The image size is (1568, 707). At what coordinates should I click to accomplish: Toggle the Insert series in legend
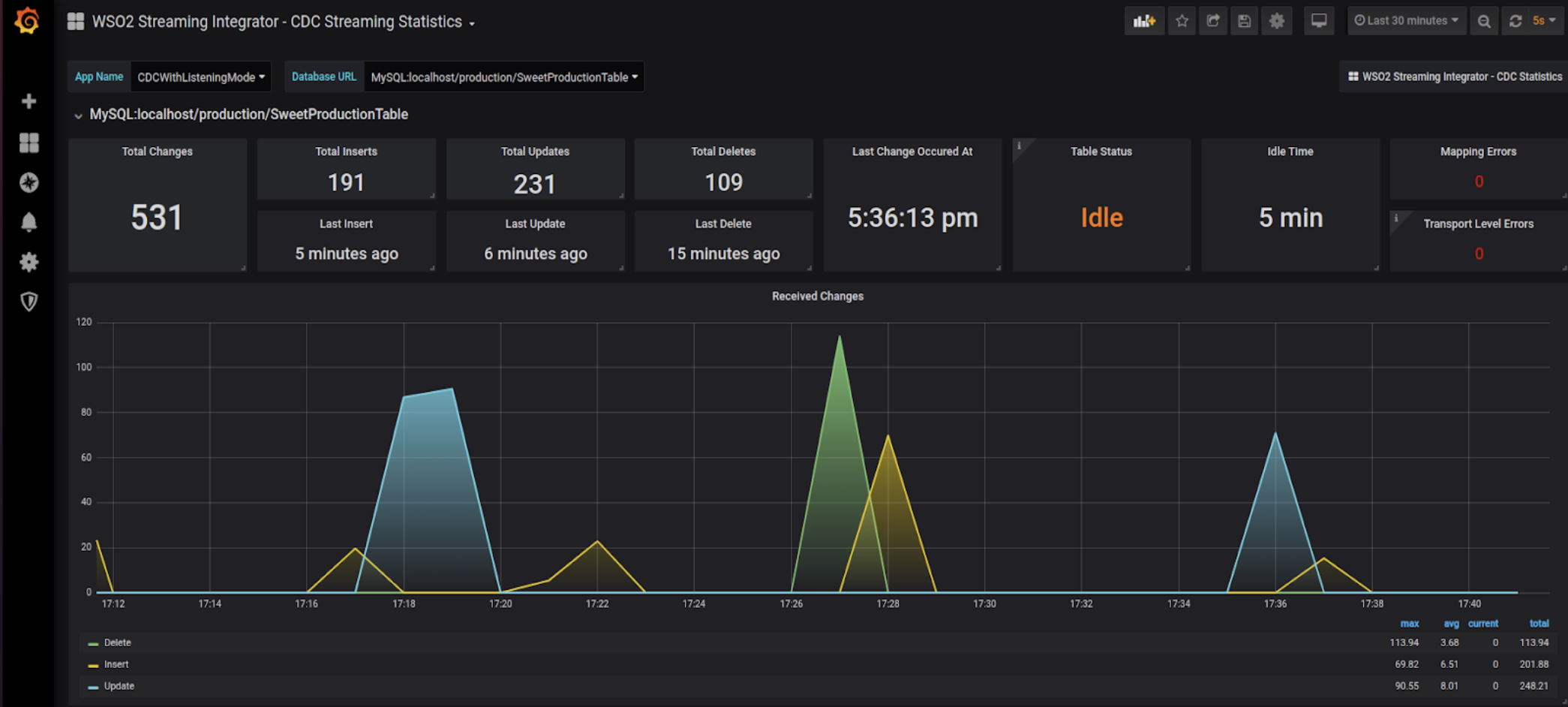click(x=116, y=665)
